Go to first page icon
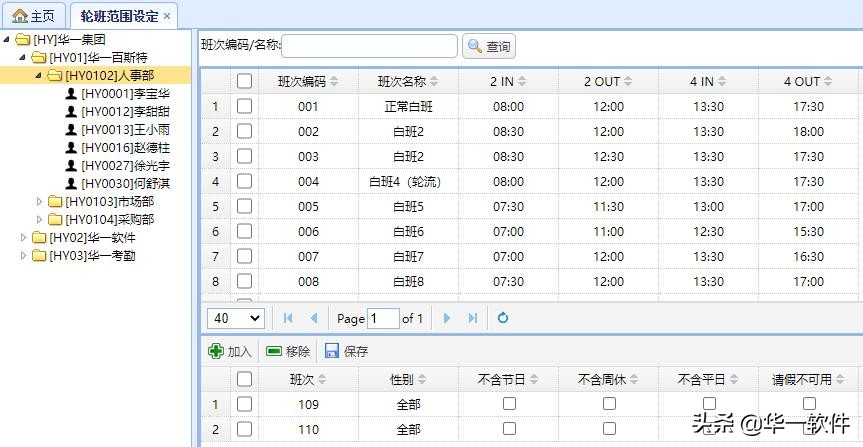Image resolution: width=863 pixels, height=447 pixels. tap(287, 318)
